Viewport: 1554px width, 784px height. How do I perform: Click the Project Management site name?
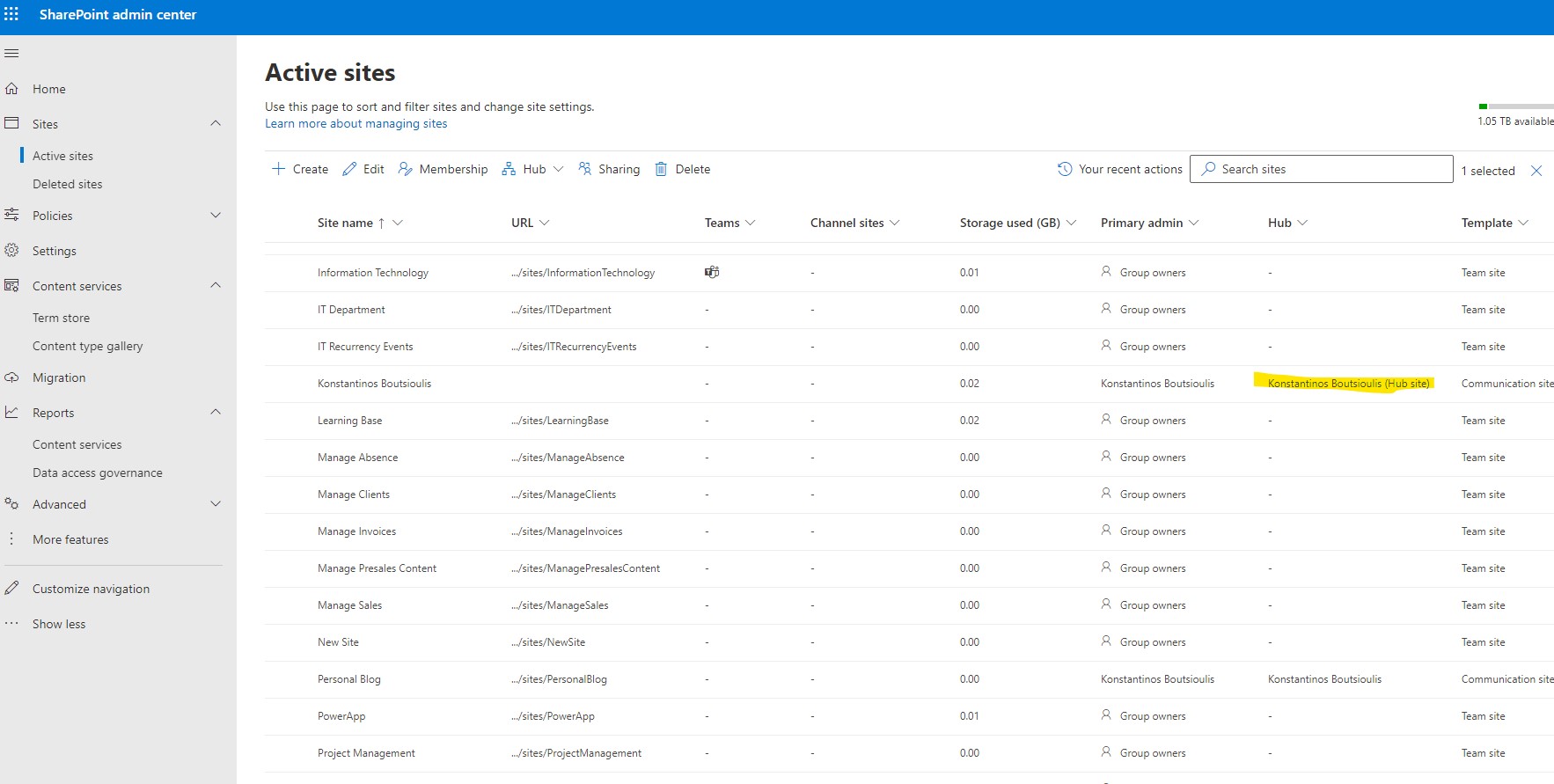[366, 753]
